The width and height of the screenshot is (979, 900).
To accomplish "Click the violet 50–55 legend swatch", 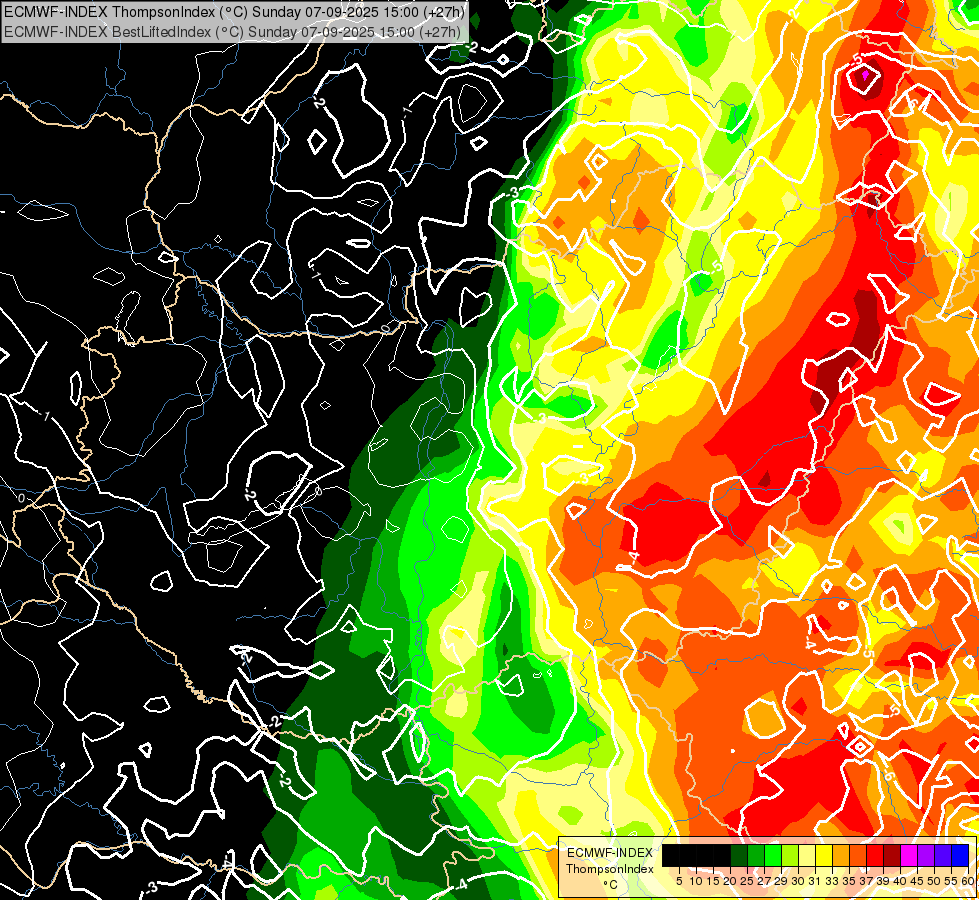I will tap(943, 855).
